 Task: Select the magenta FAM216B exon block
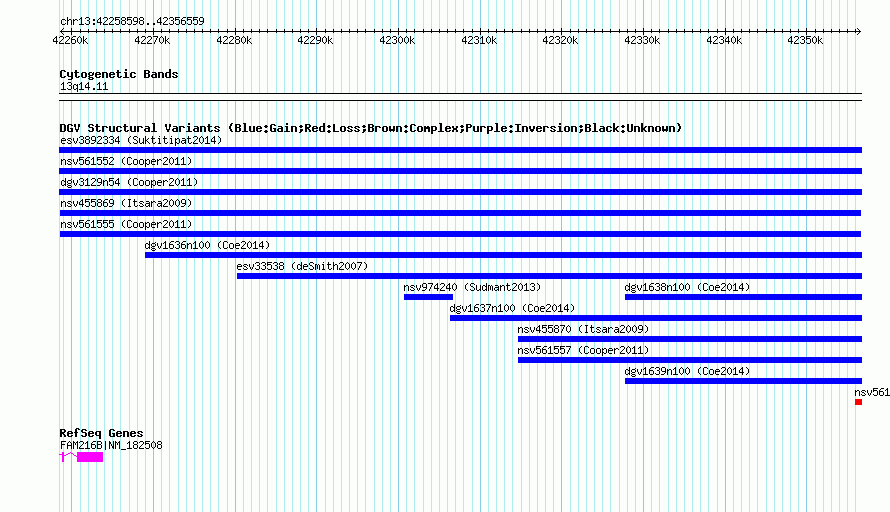click(90, 457)
